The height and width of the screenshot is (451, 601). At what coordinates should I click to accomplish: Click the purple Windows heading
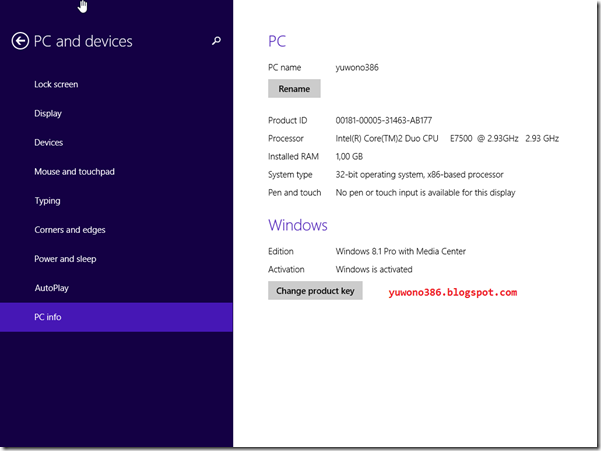[x=297, y=225]
